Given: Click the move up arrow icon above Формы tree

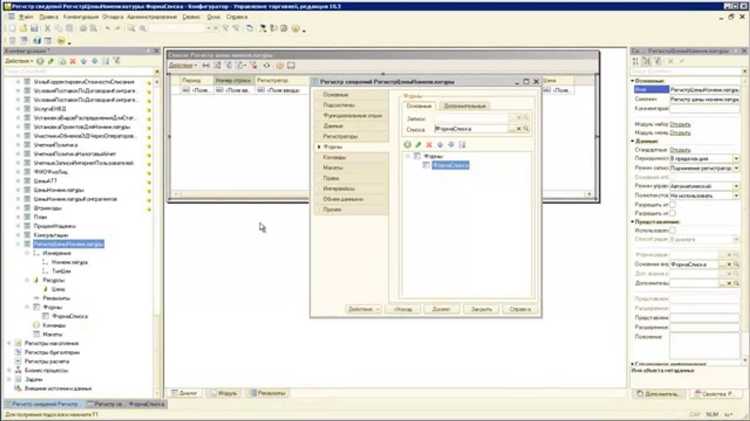Looking at the screenshot, I should coord(440,144).
